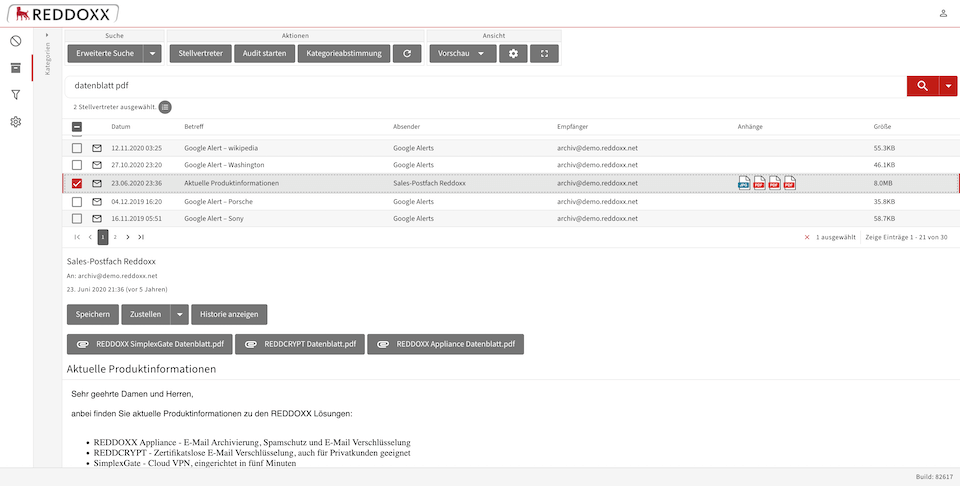
Task: Click the Stellvertreter button
Action: coord(200,53)
